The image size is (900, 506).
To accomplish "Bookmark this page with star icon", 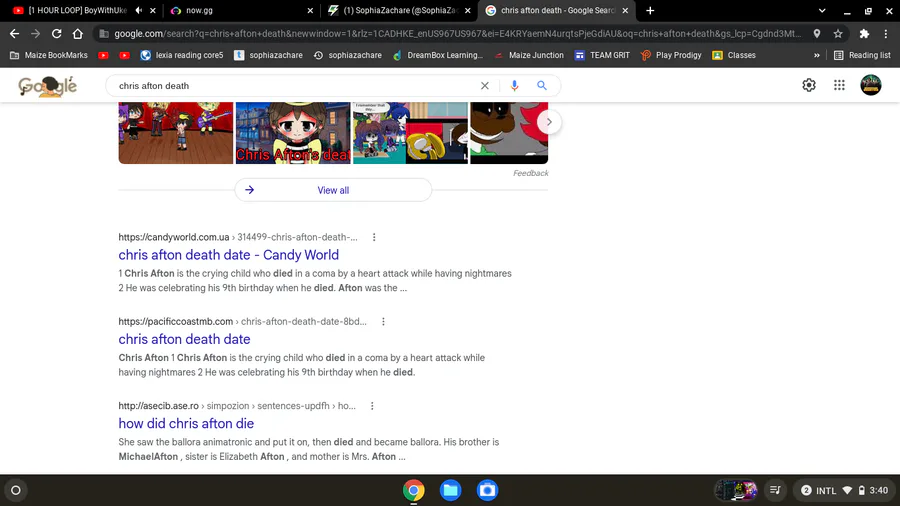I will point(838,34).
